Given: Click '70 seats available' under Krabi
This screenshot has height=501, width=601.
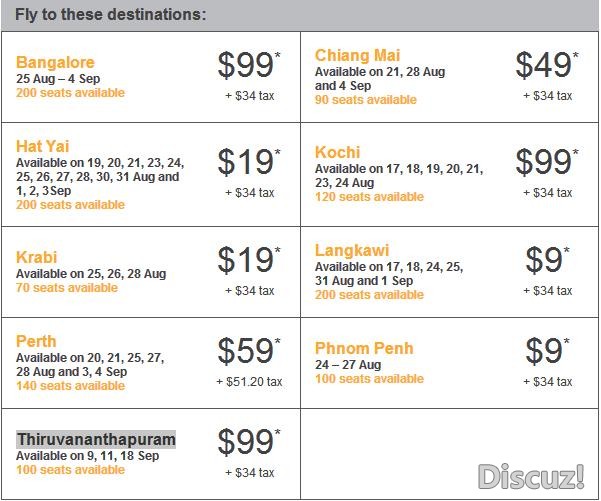Looking at the screenshot, I should click(x=67, y=287).
